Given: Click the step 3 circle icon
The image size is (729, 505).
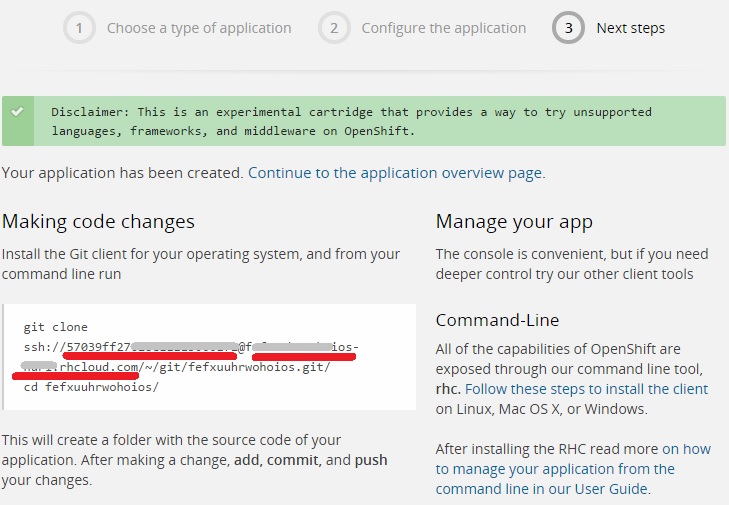Looking at the screenshot, I should coord(568,28).
